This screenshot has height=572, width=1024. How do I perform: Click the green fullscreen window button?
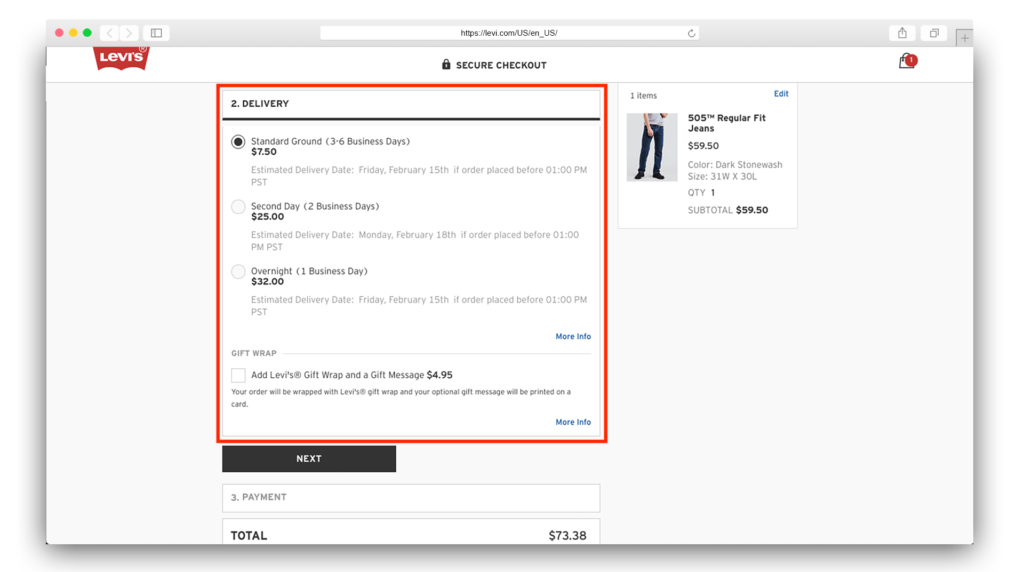87,33
